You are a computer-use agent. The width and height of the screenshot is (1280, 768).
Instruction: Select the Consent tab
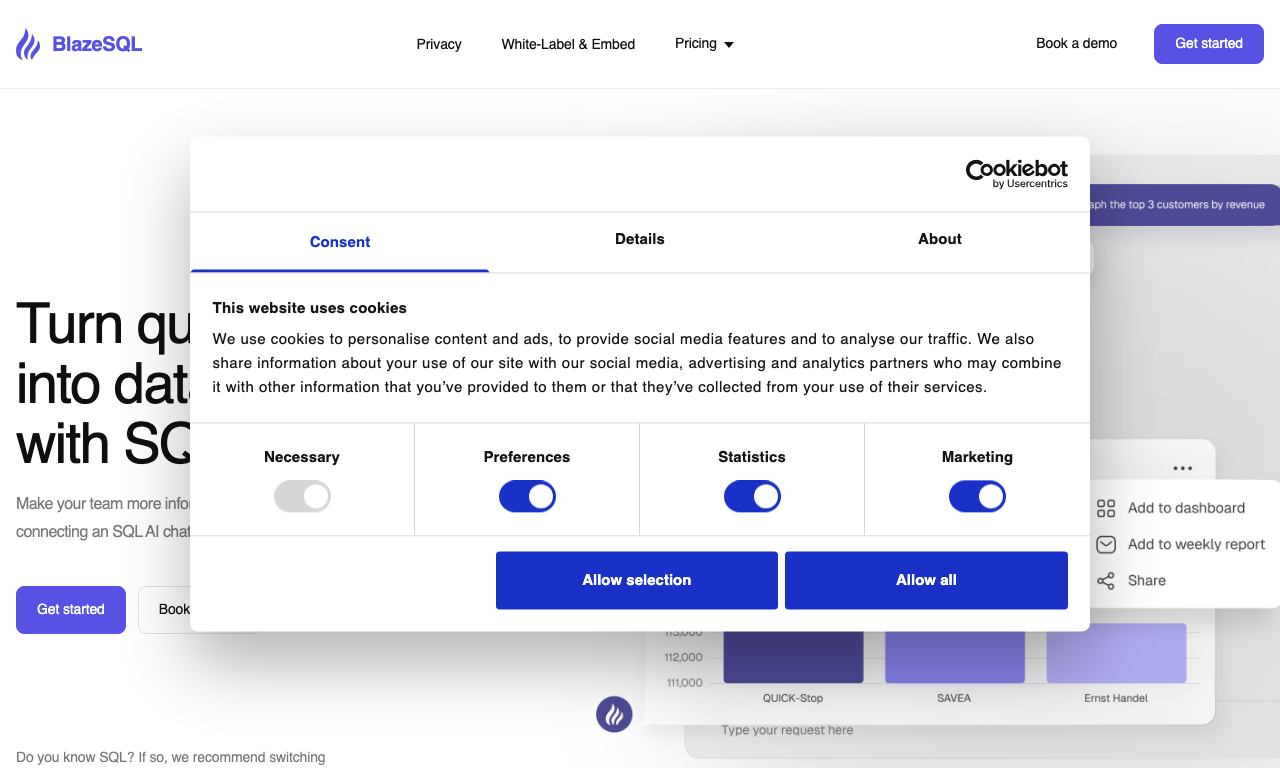click(340, 242)
